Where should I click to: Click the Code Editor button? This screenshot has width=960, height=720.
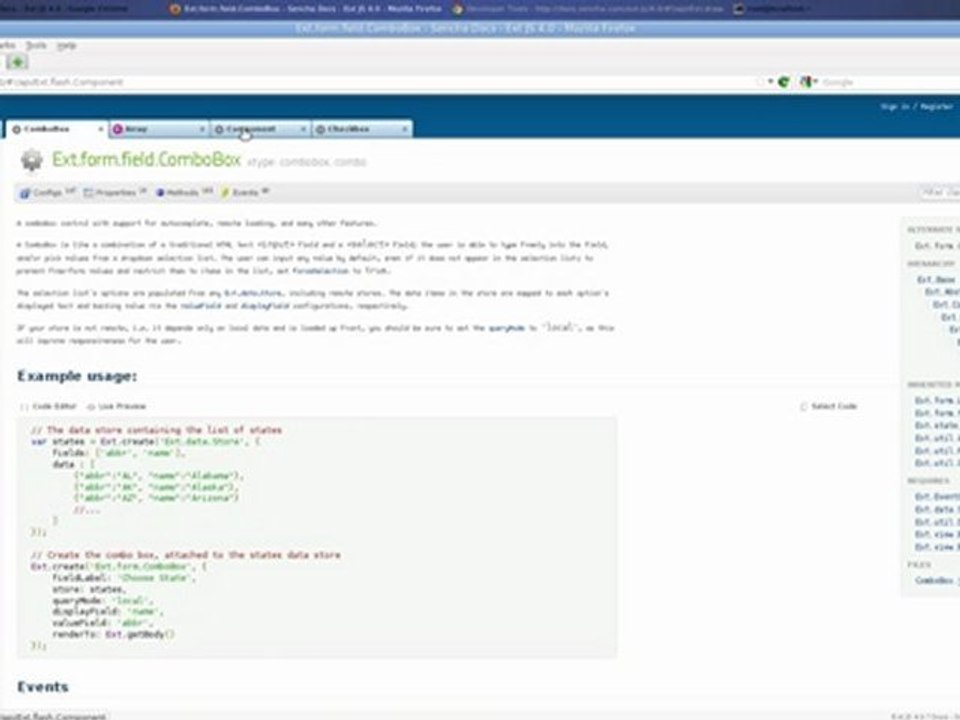pyautogui.click(x=48, y=407)
